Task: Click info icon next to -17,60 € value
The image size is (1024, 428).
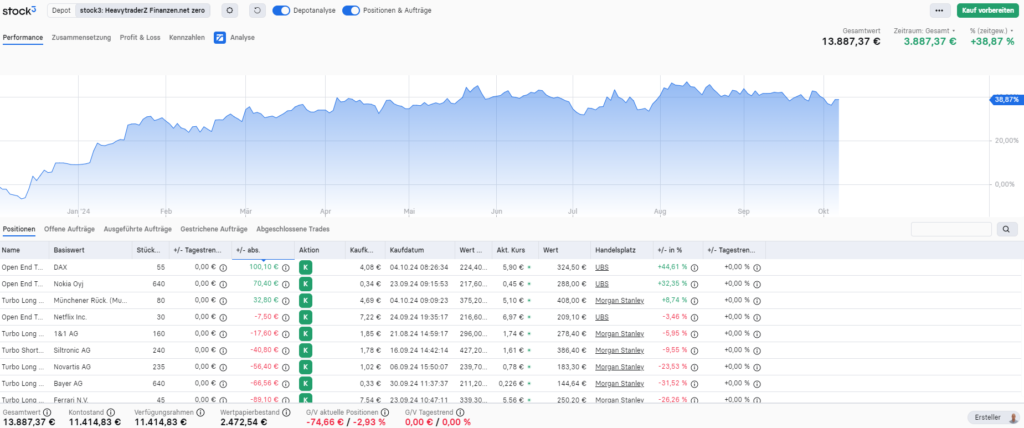Action: [x=286, y=333]
